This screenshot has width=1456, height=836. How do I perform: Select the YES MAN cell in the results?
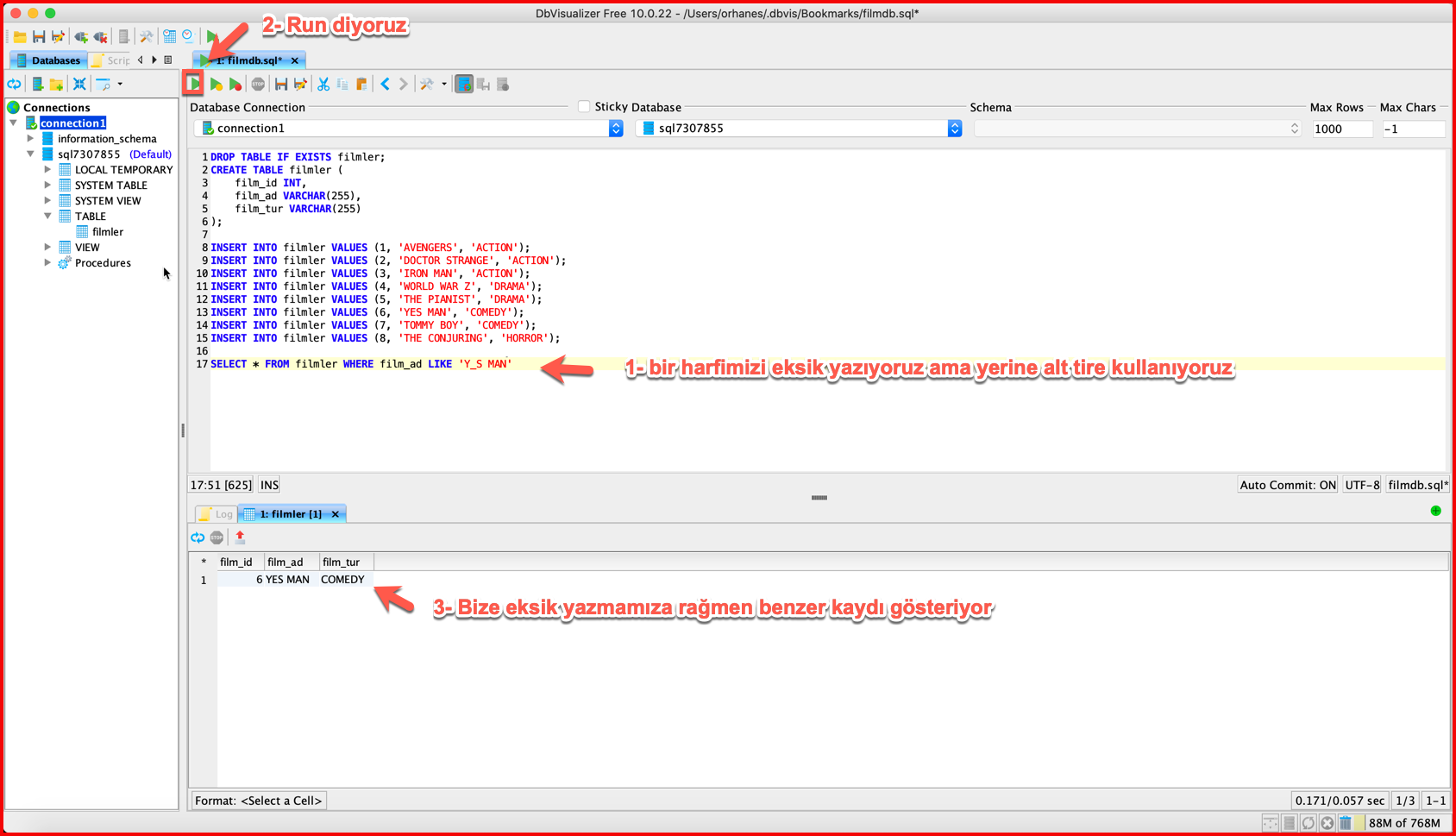pyautogui.click(x=292, y=580)
